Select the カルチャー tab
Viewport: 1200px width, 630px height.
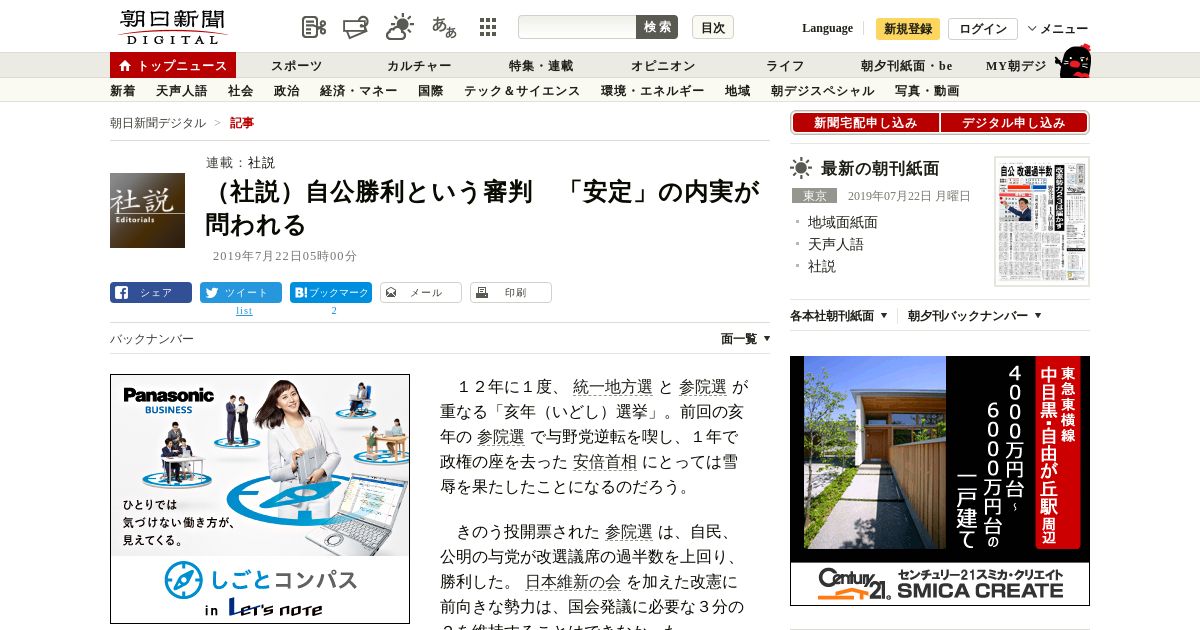pos(419,66)
